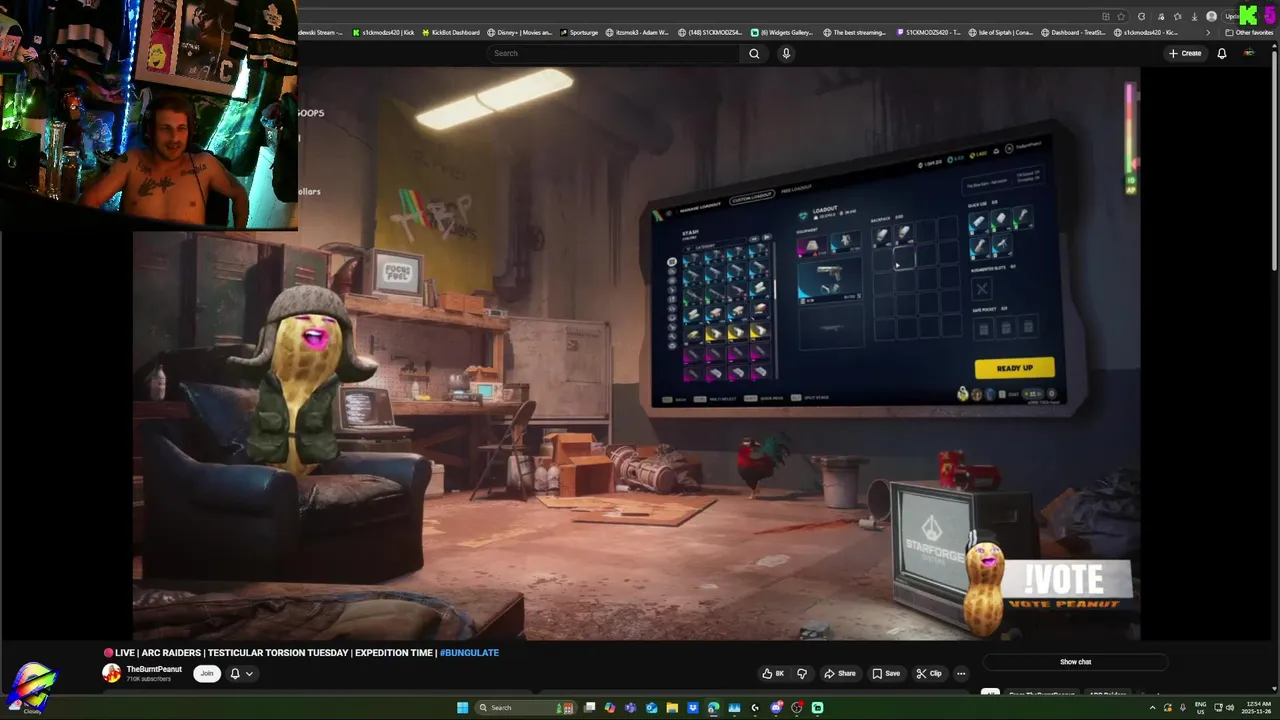
Task: Click the video player stream area
Action: point(636,354)
